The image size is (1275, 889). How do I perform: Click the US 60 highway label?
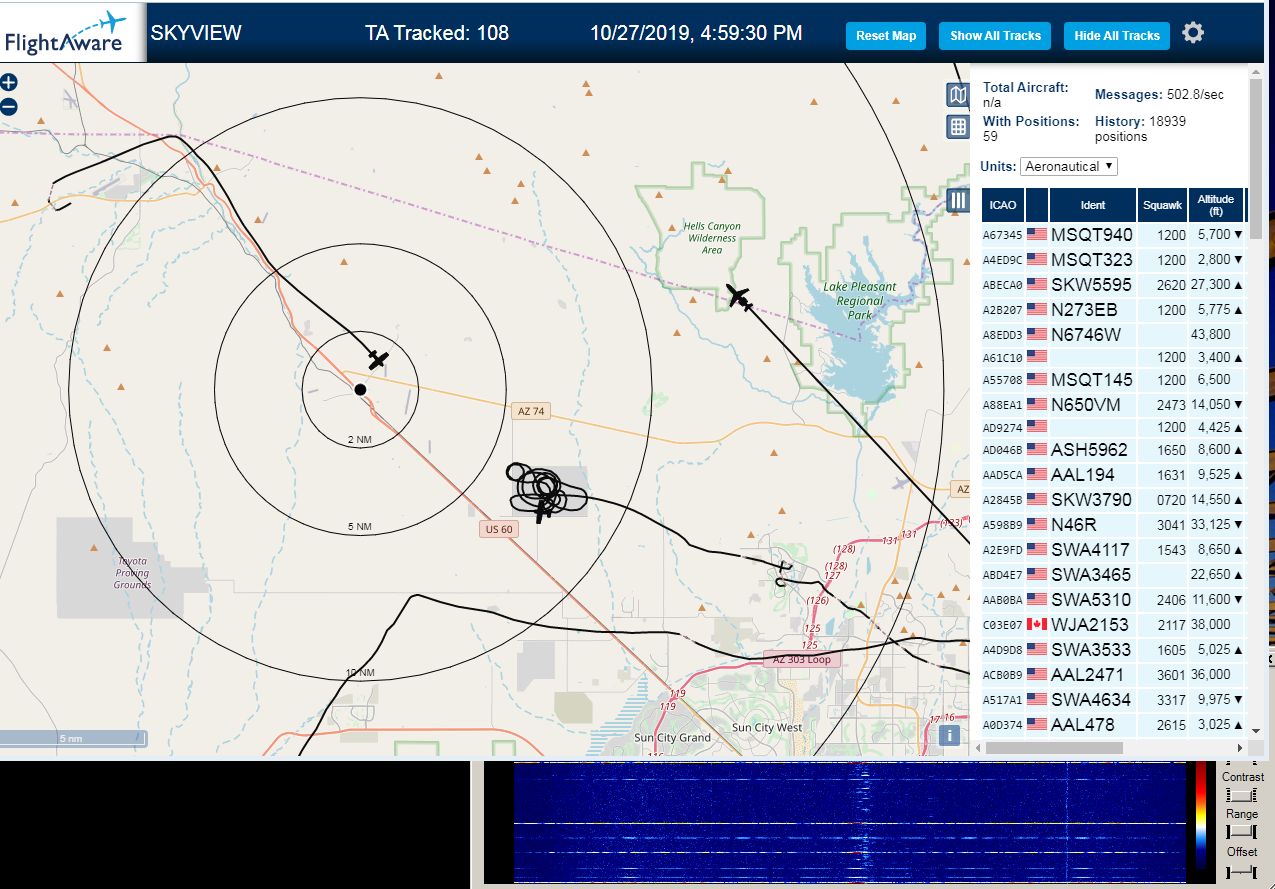pyautogui.click(x=497, y=529)
